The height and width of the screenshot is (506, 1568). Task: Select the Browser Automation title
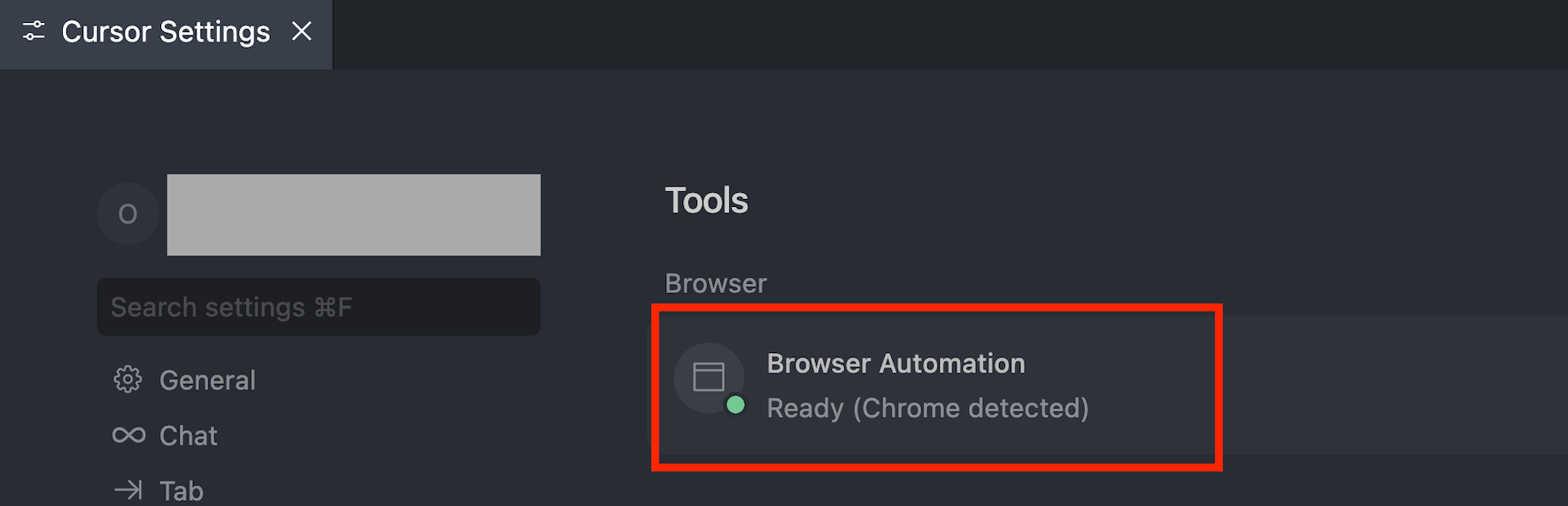pyautogui.click(x=895, y=364)
